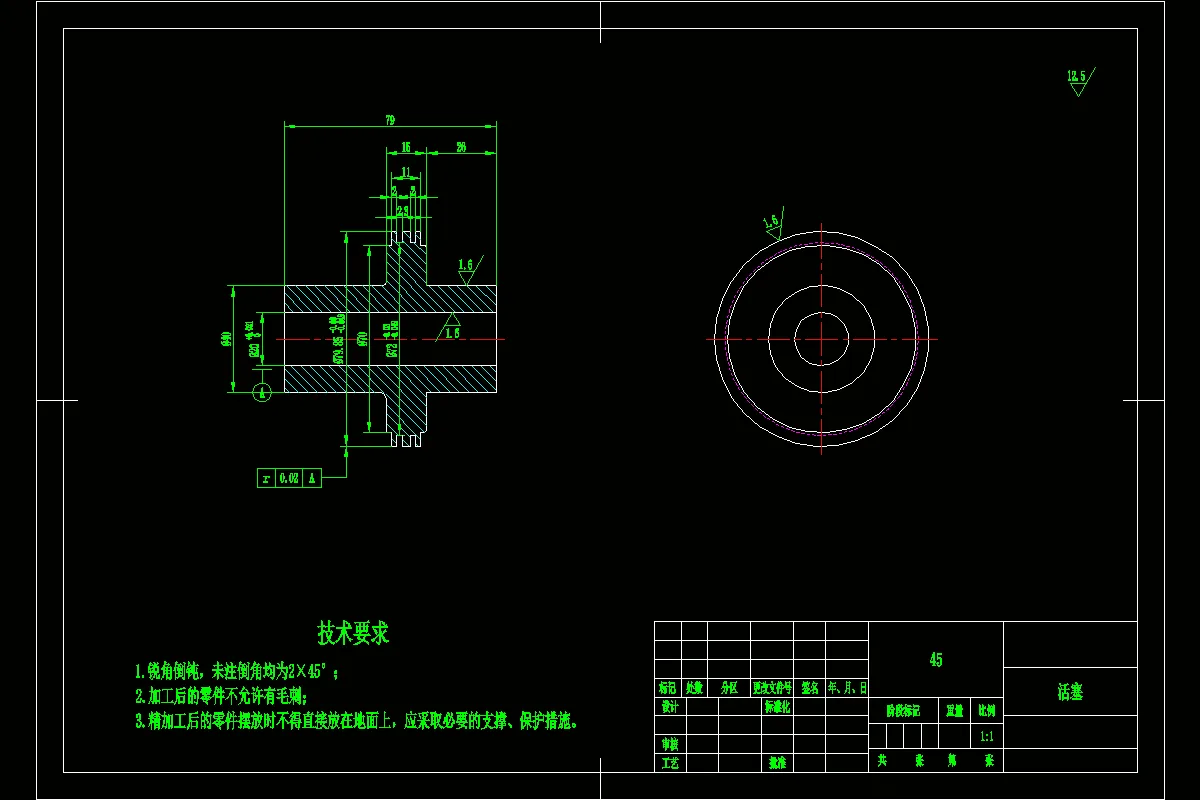
Task: Select the 16 width dimension text
Action: [x=405, y=147]
